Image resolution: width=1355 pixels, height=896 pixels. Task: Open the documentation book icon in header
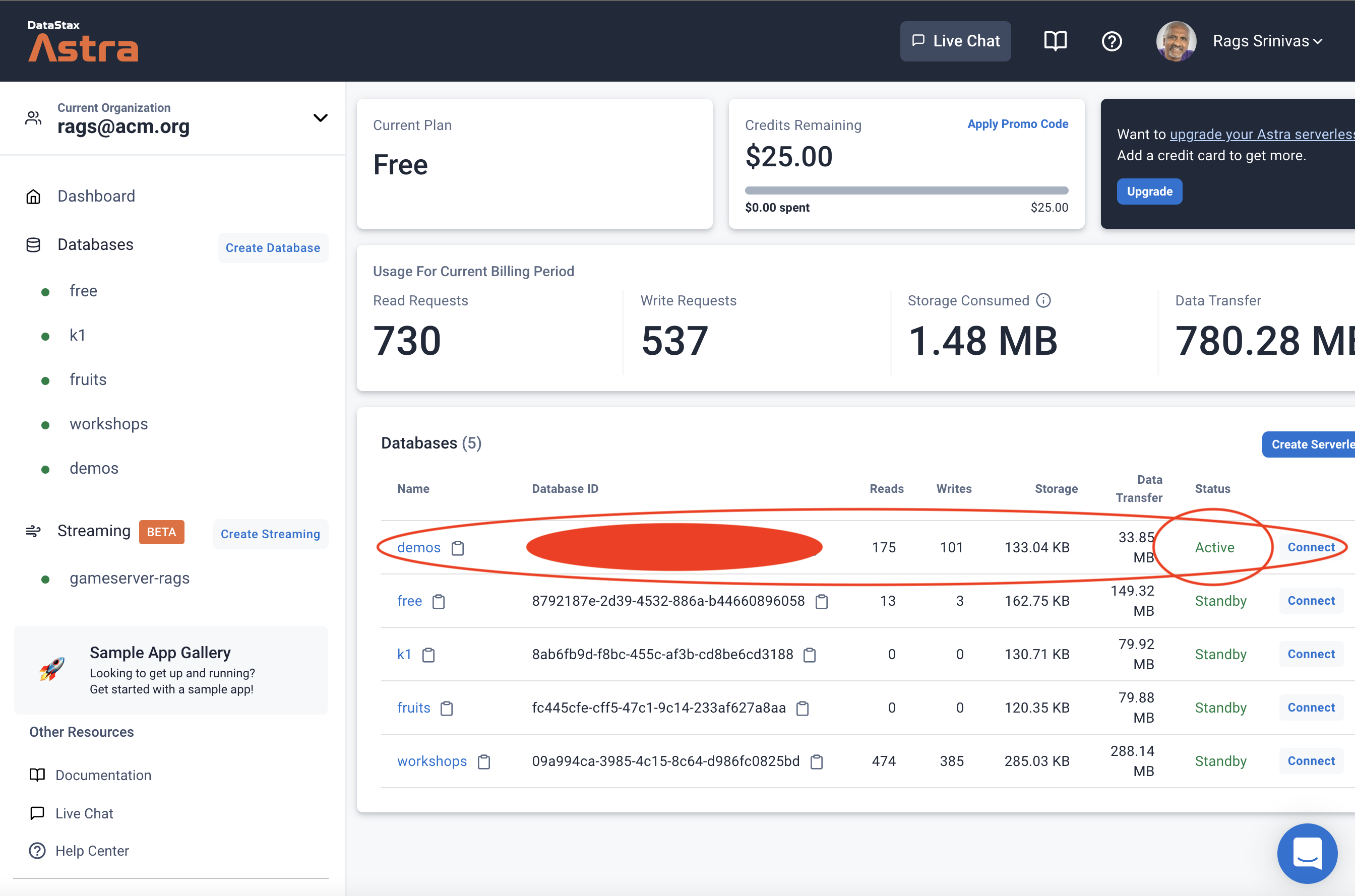point(1055,41)
